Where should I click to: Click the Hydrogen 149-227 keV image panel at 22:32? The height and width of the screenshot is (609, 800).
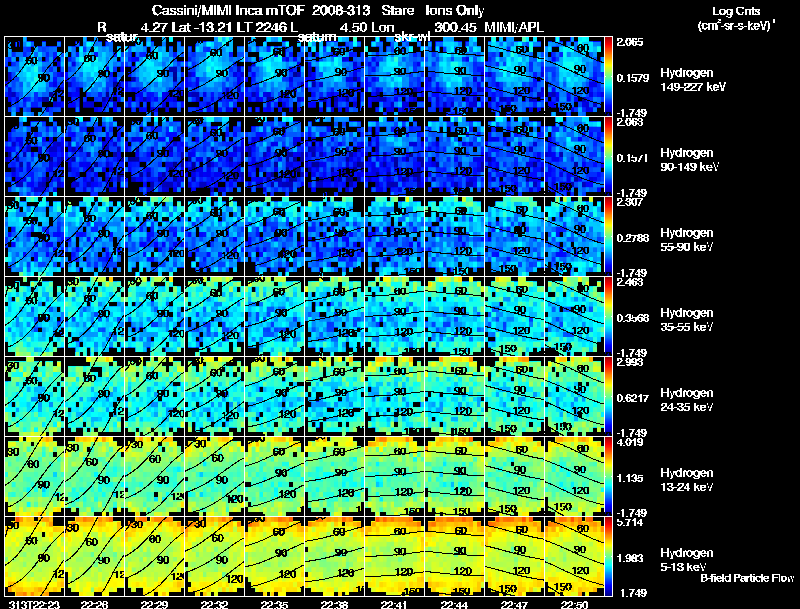(215, 76)
